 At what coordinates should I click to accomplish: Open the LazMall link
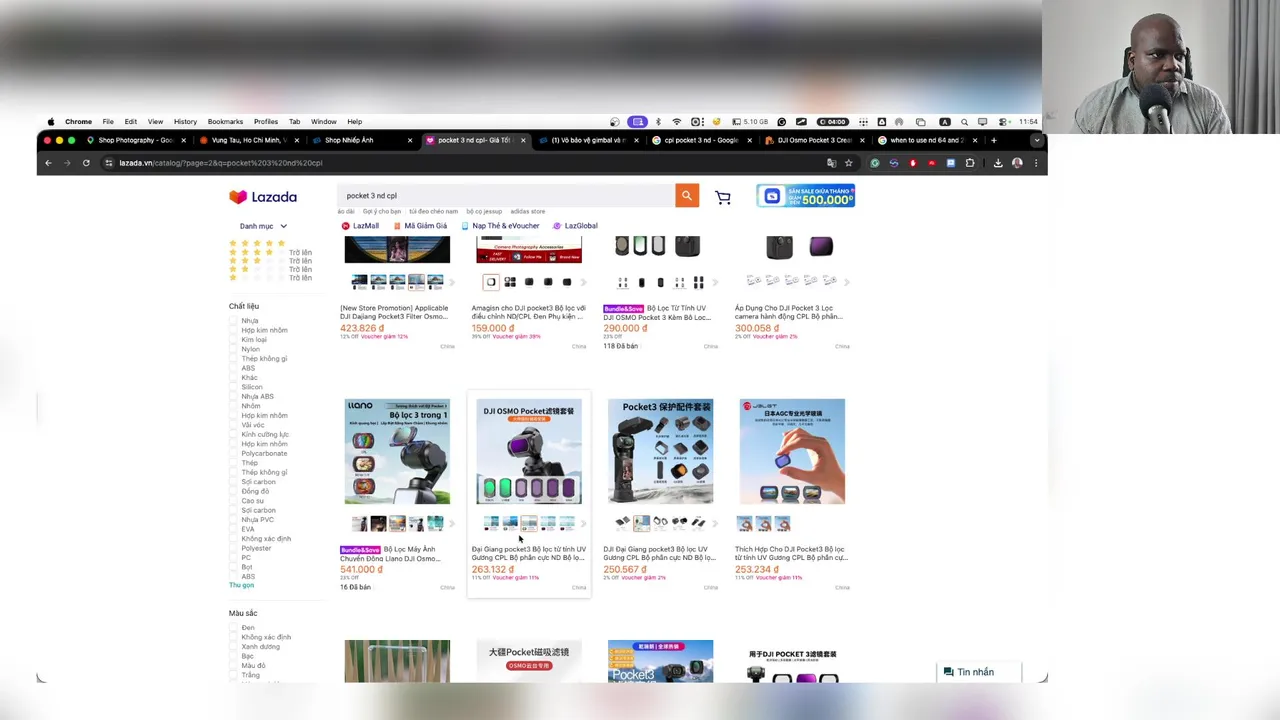click(x=360, y=226)
